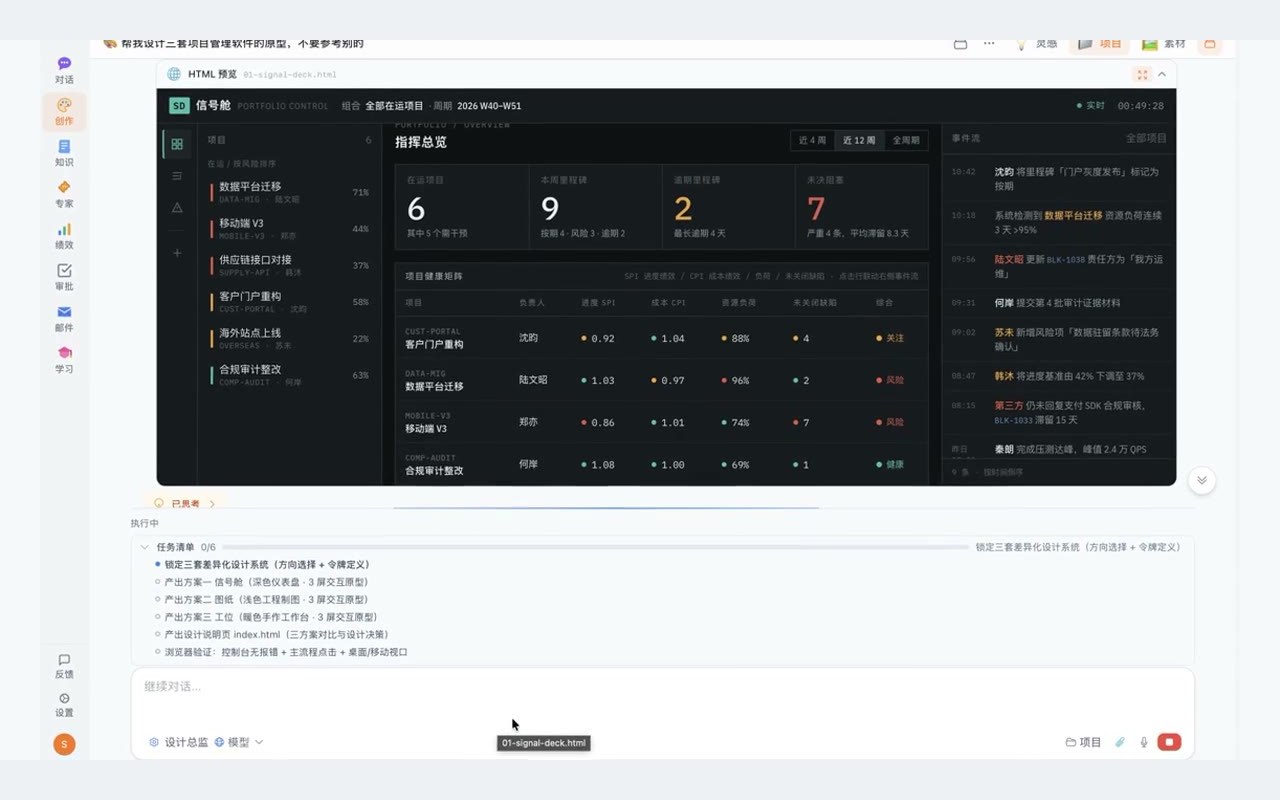
Task: Open the 对话 chat section in sidebar
Action: pos(64,70)
